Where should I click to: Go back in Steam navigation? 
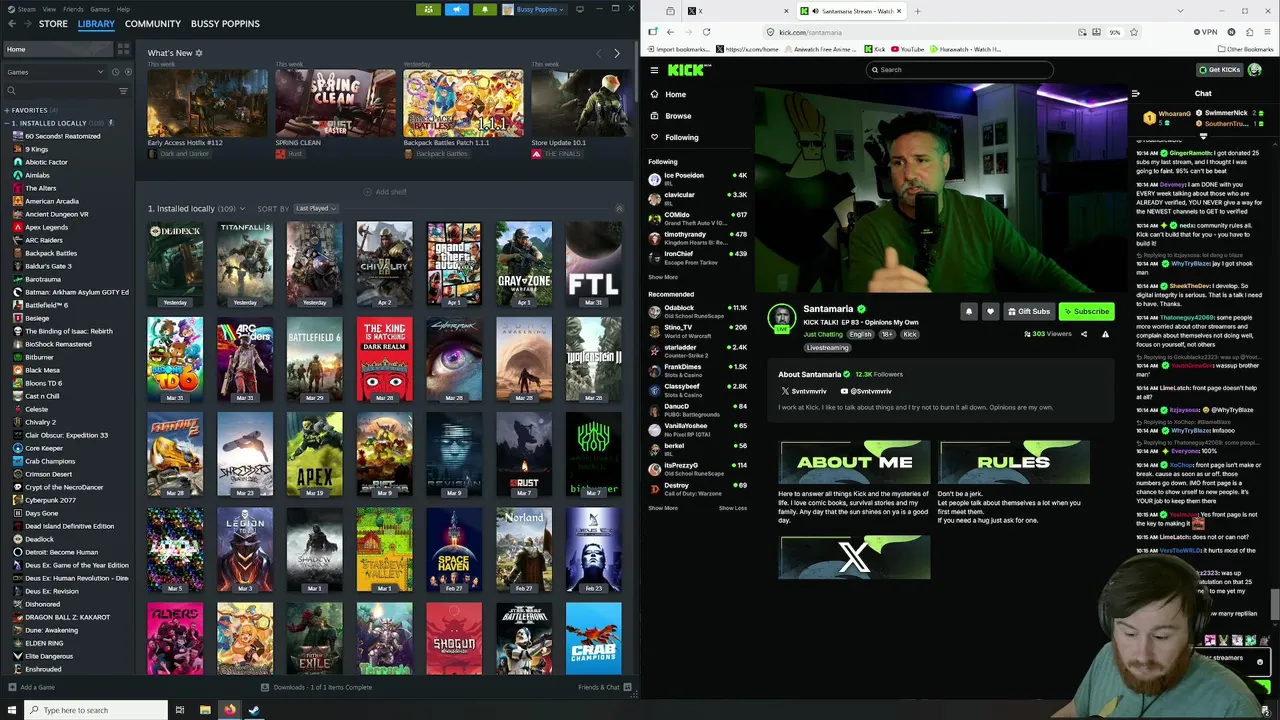pos(11,23)
